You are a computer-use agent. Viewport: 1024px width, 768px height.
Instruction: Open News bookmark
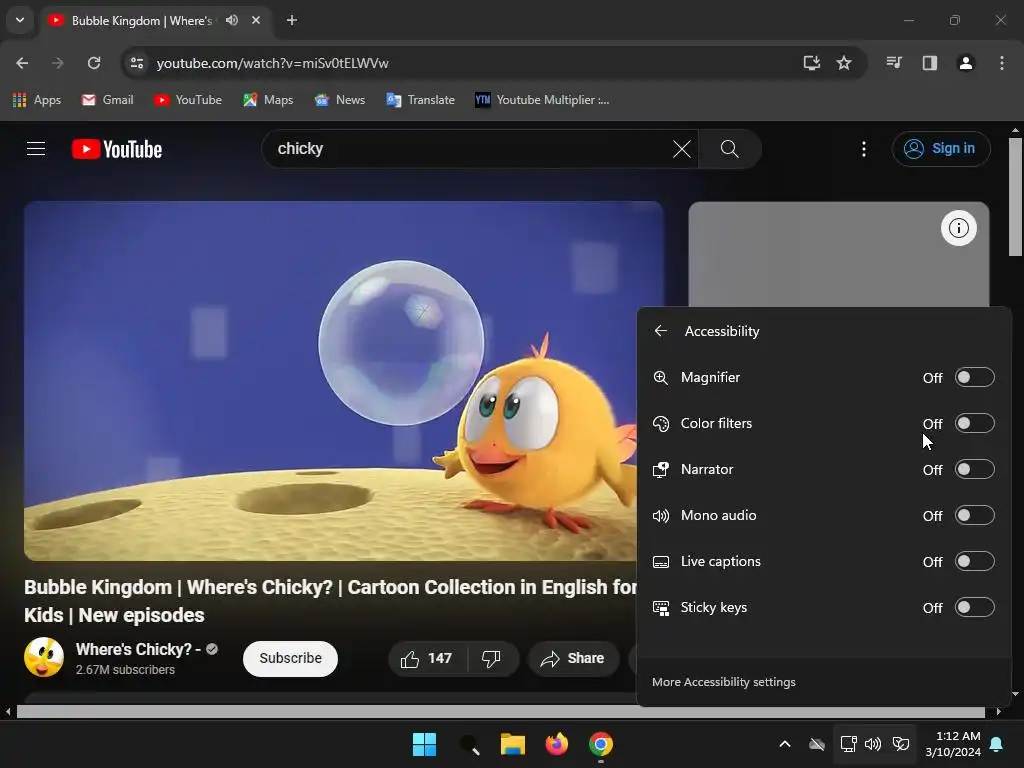click(340, 100)
